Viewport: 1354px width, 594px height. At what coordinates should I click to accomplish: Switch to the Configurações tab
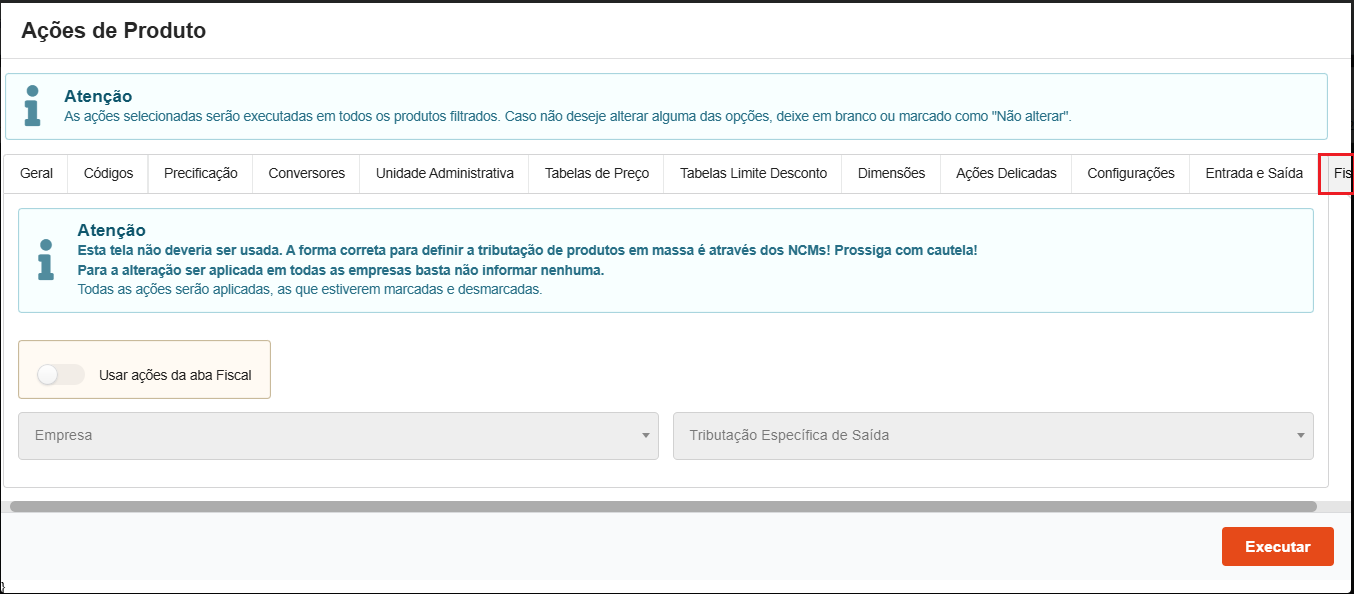pos(1130,173)
